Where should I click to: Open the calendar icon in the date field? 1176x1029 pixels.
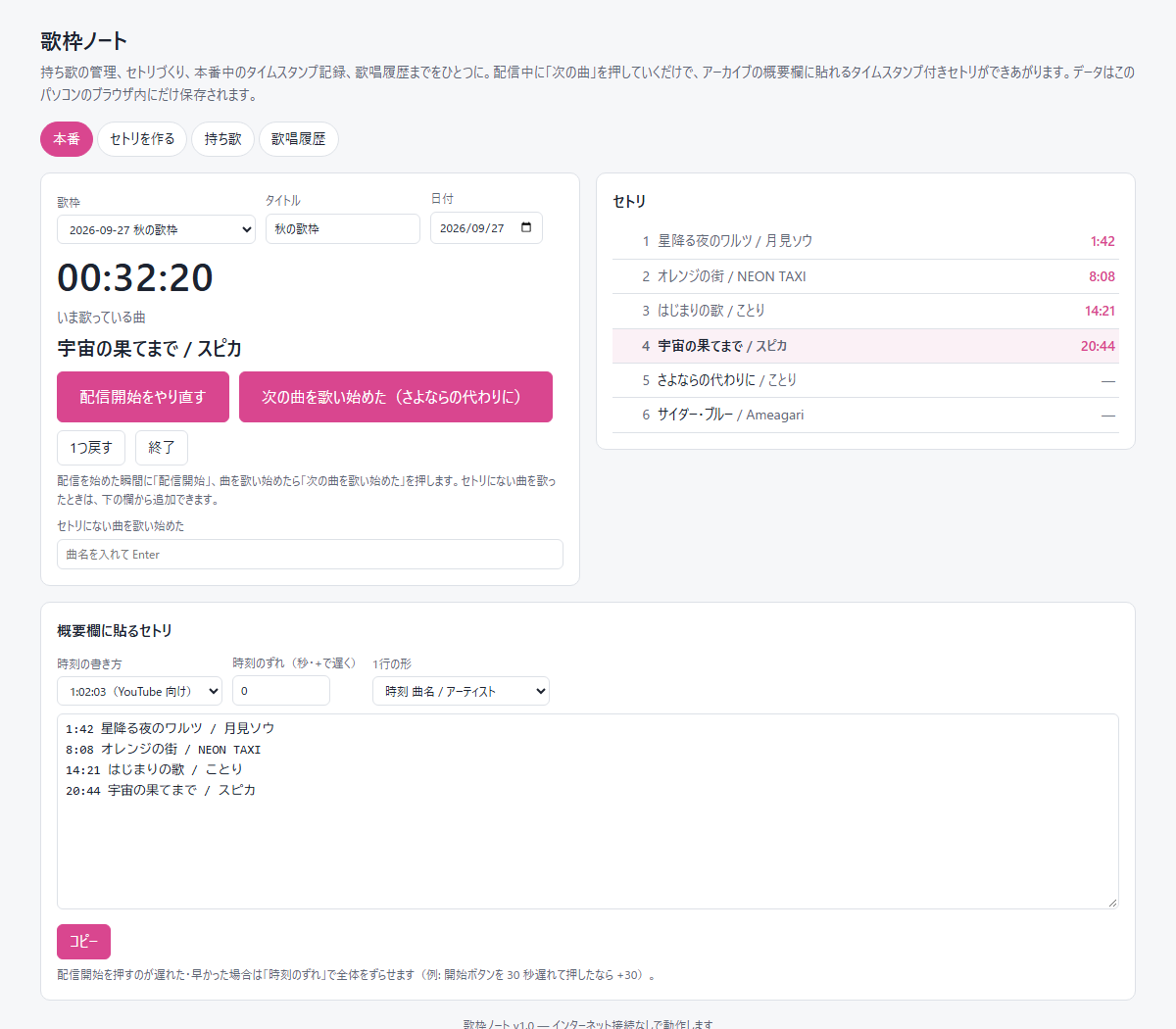point(526,228)
